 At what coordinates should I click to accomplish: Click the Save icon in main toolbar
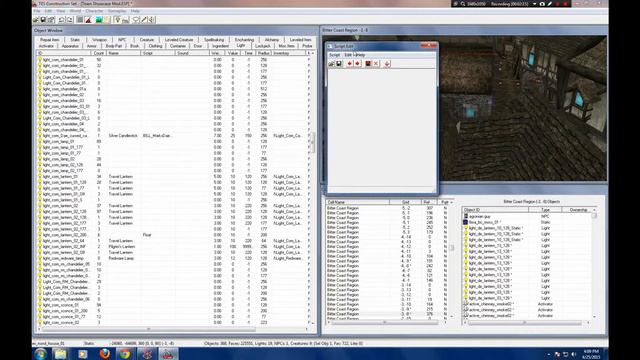point(43,20)
